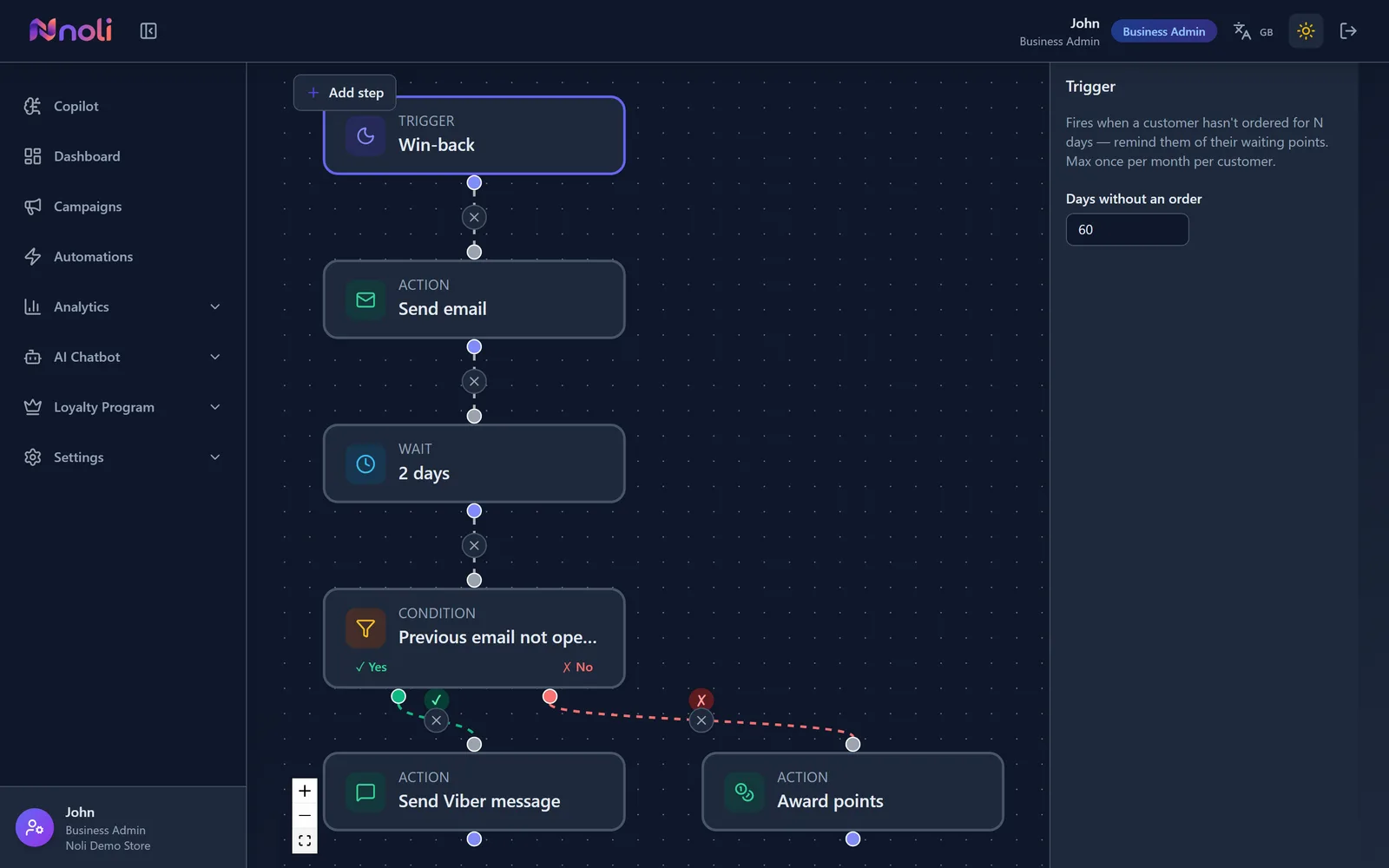This screenshot has height=868, width=1389.
Task: Delete the connection between trigger and Send email
Action: [x=474, y=217]
